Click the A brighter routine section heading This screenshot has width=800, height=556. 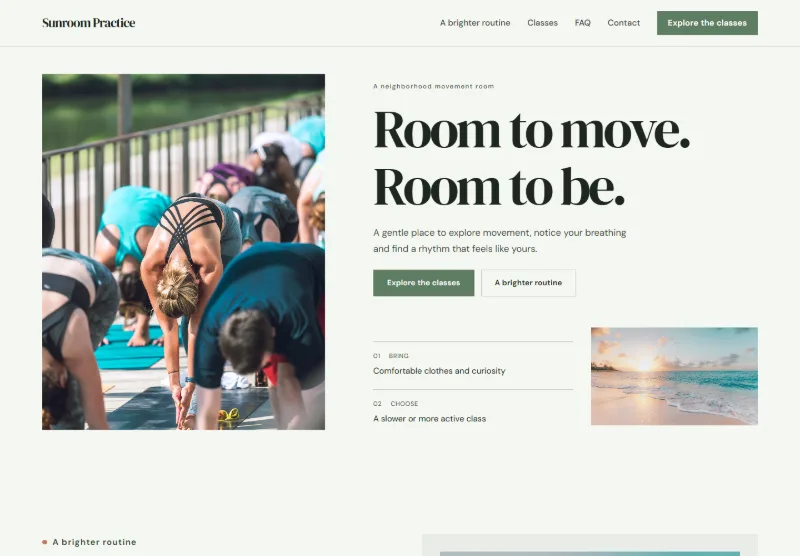[94, 542]
